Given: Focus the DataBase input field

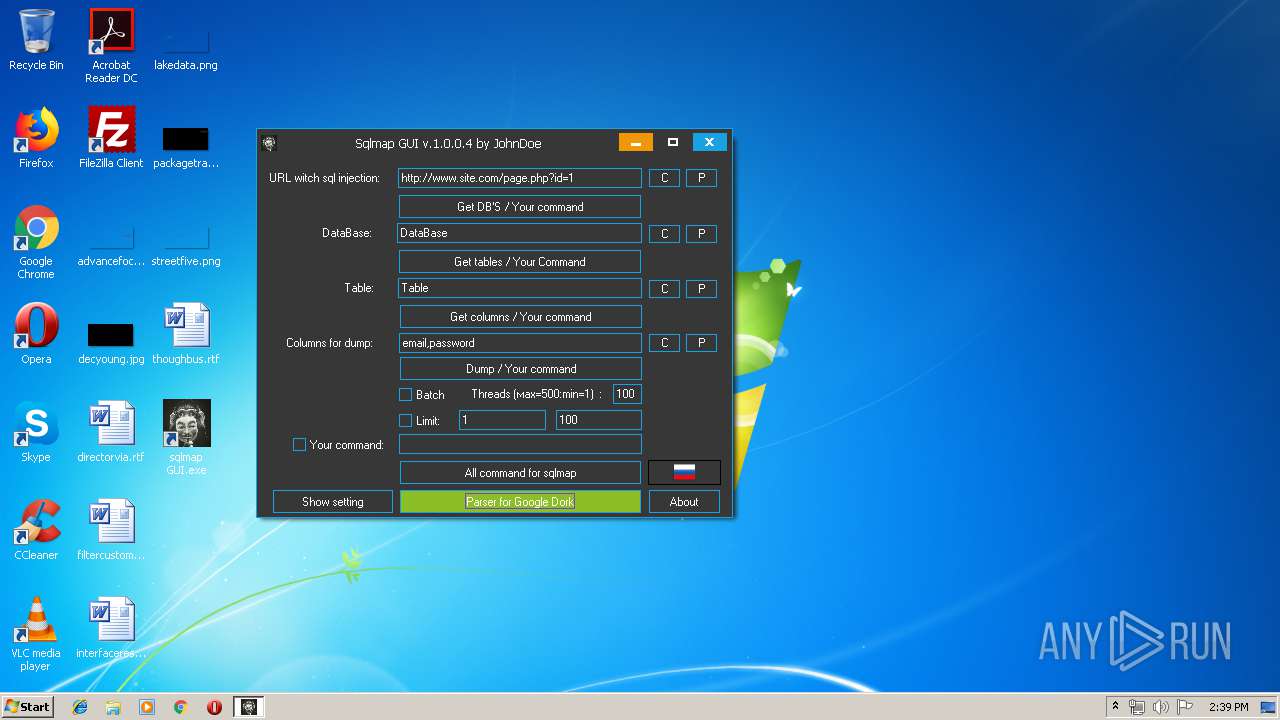Looking at the screenshot, I should 519,233.
